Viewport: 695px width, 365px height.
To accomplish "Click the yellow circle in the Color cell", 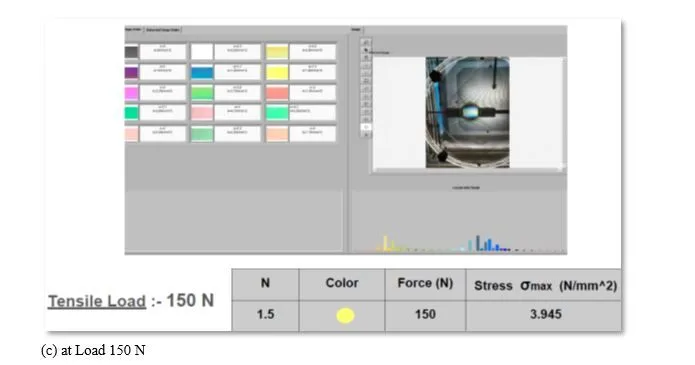I will tap(345, 315).
